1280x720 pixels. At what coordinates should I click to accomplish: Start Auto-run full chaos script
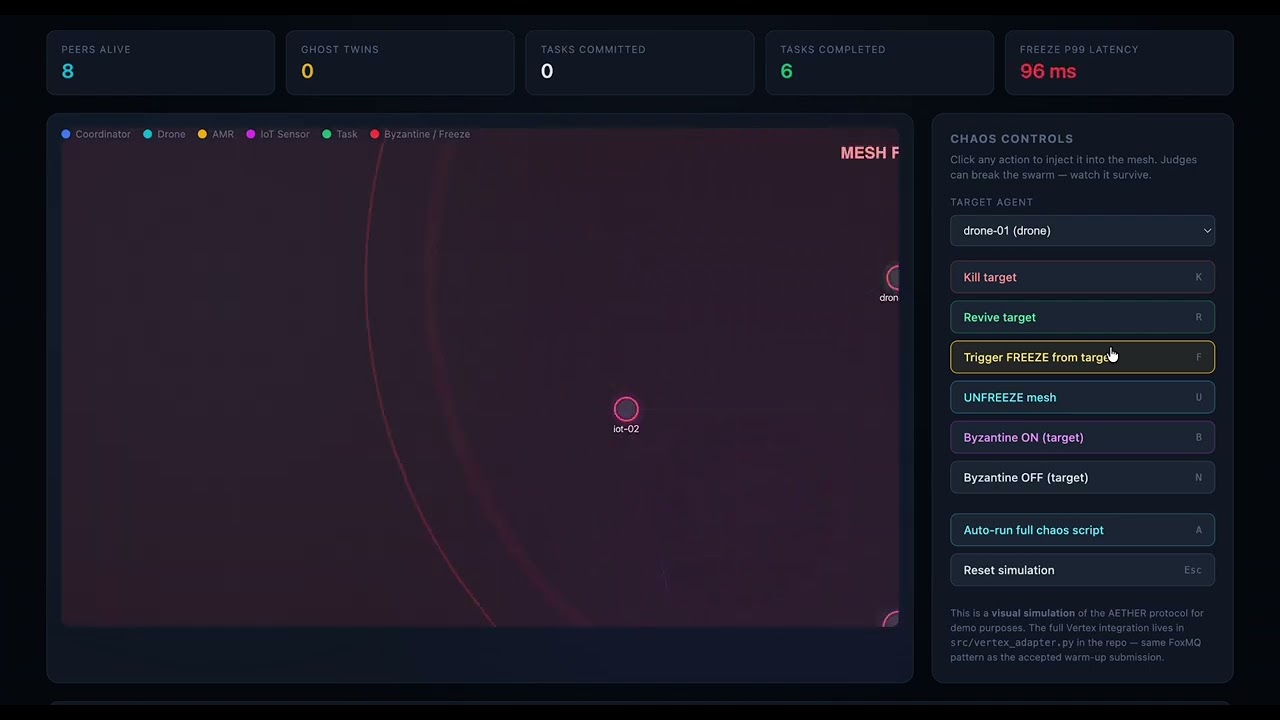click(1082, 530)
